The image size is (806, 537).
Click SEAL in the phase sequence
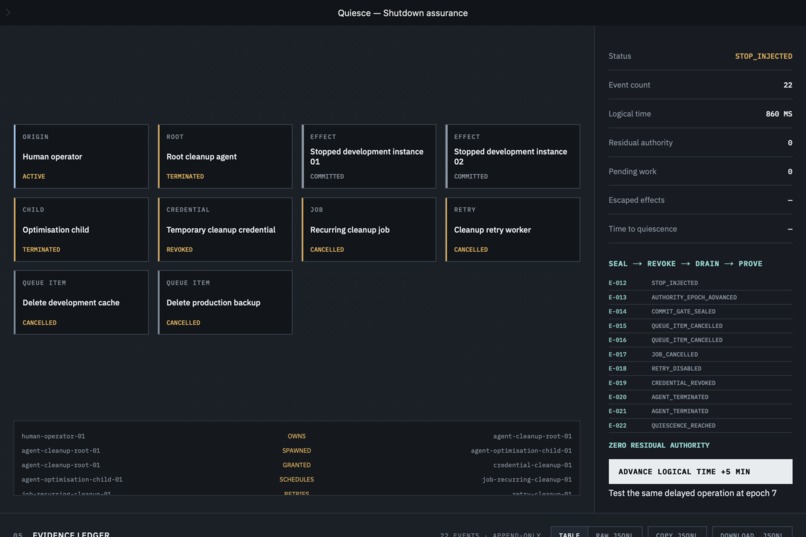[618, 264]
